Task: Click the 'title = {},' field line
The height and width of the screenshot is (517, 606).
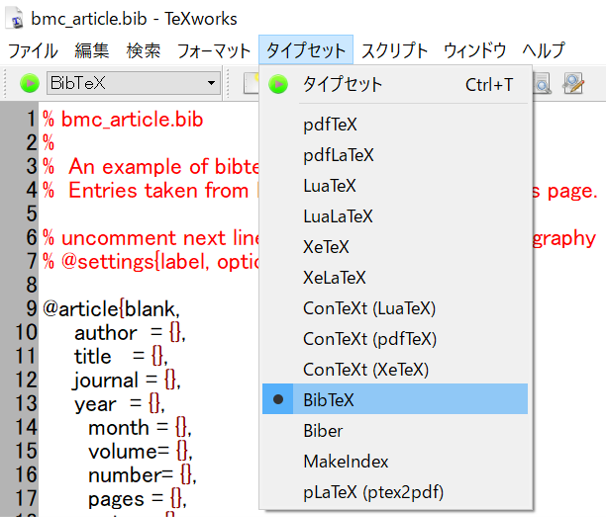Action: (x=121, y=356)
